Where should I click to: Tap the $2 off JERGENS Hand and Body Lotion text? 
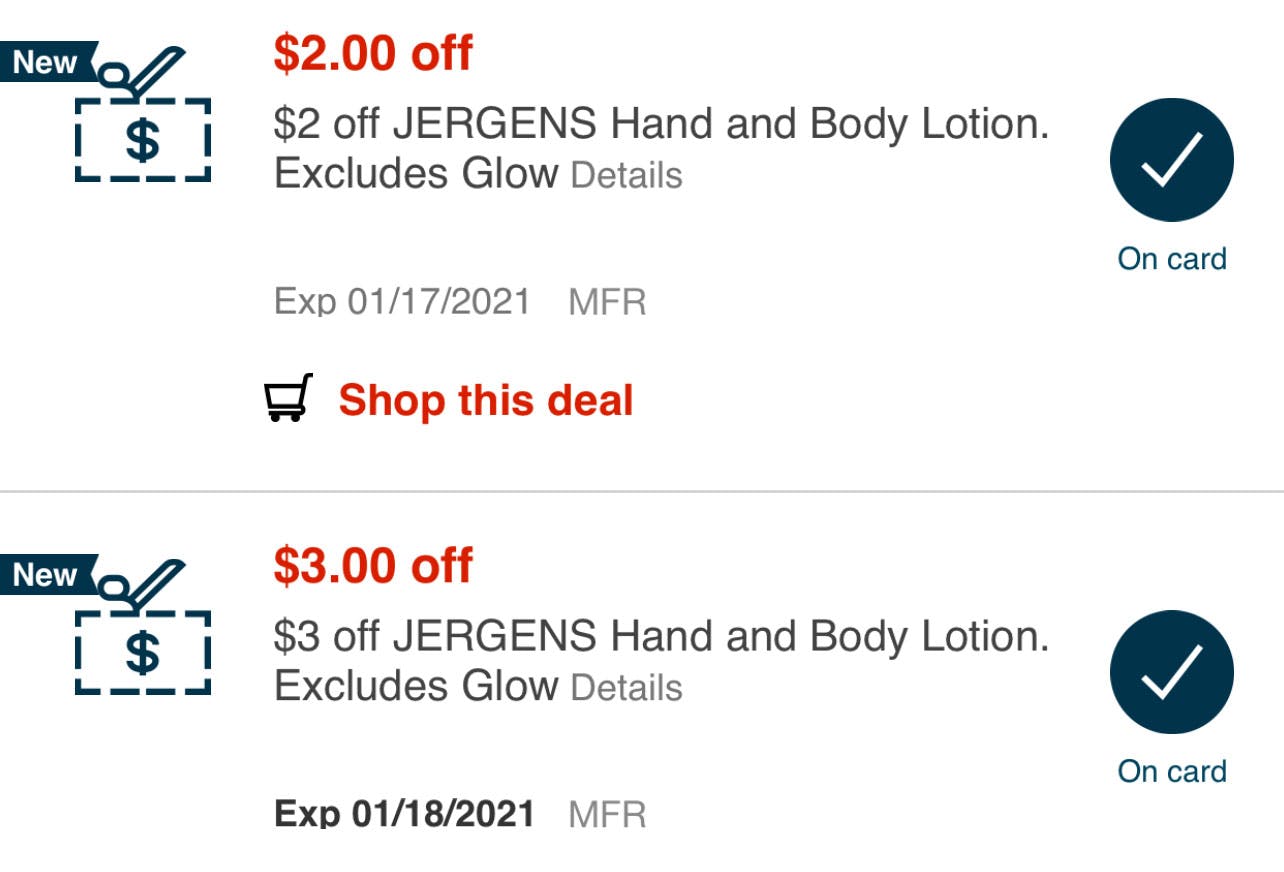coord(661,125)
